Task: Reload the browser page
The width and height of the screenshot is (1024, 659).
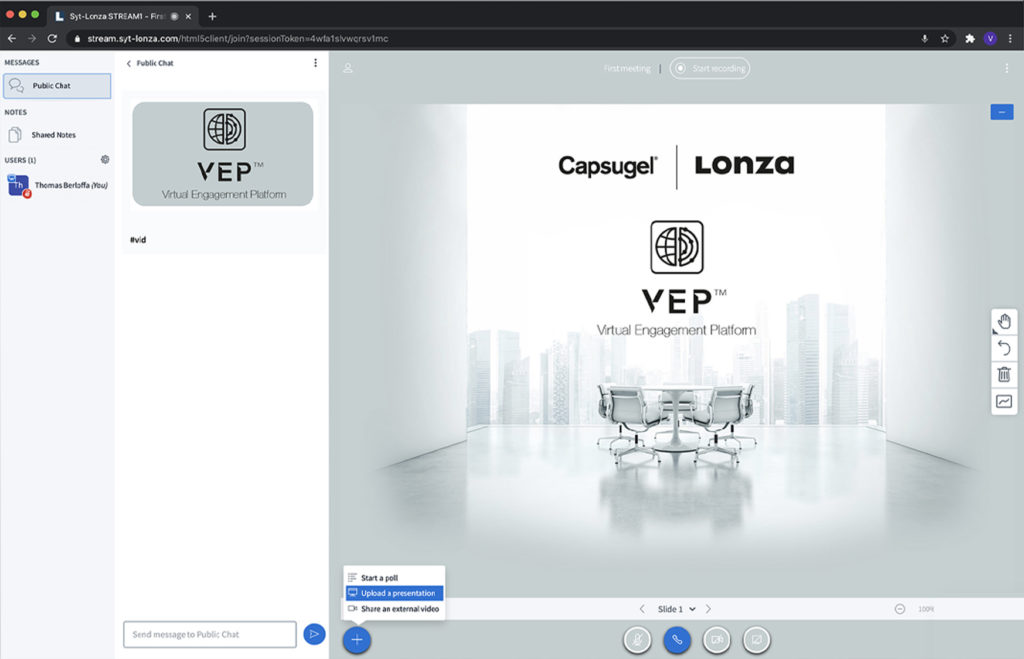Action: (x=52, y=39)
